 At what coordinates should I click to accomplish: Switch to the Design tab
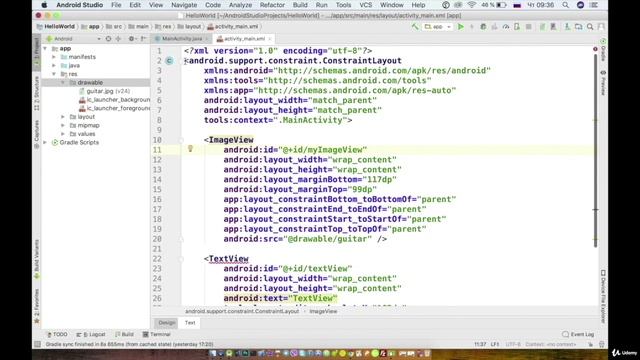(167, 323)
